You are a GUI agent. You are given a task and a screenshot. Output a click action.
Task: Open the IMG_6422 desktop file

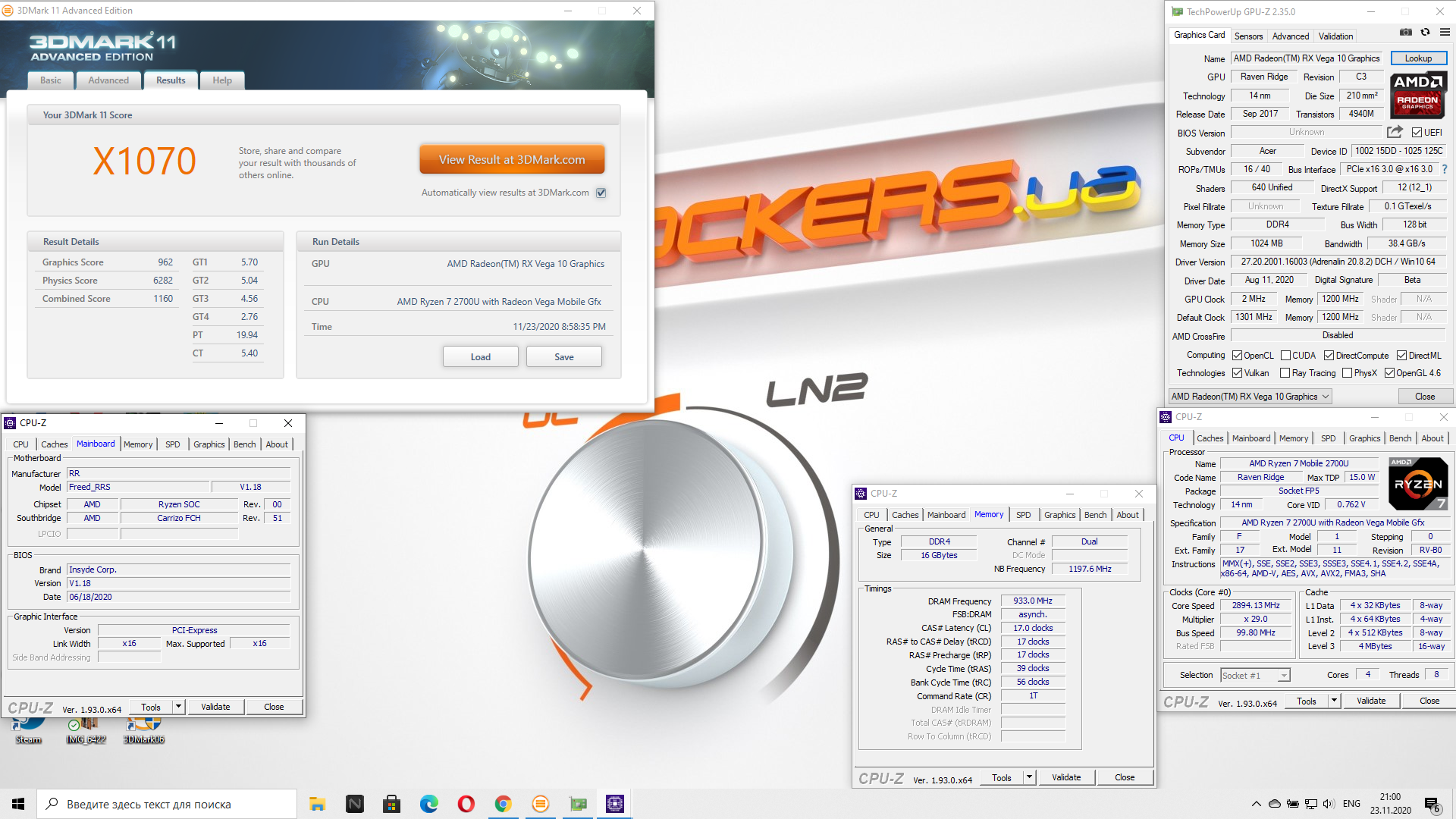point(86,730)
